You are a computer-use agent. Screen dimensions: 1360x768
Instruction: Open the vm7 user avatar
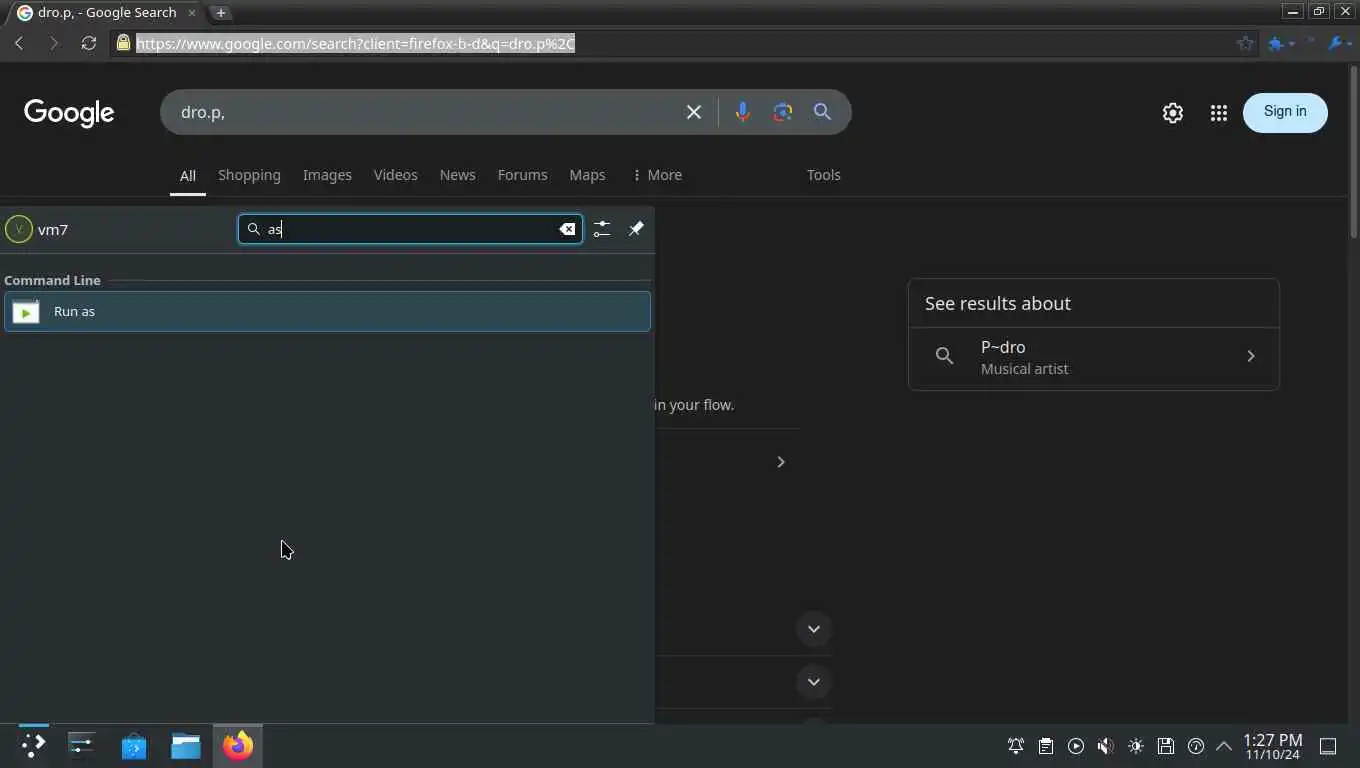(x=18, y=229)
